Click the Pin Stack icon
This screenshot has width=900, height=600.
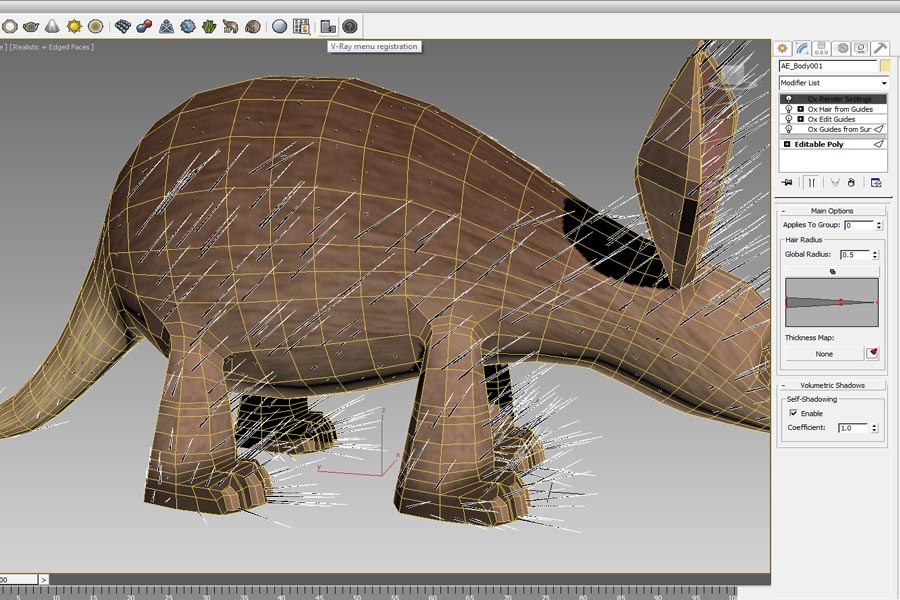coord(787,182)
